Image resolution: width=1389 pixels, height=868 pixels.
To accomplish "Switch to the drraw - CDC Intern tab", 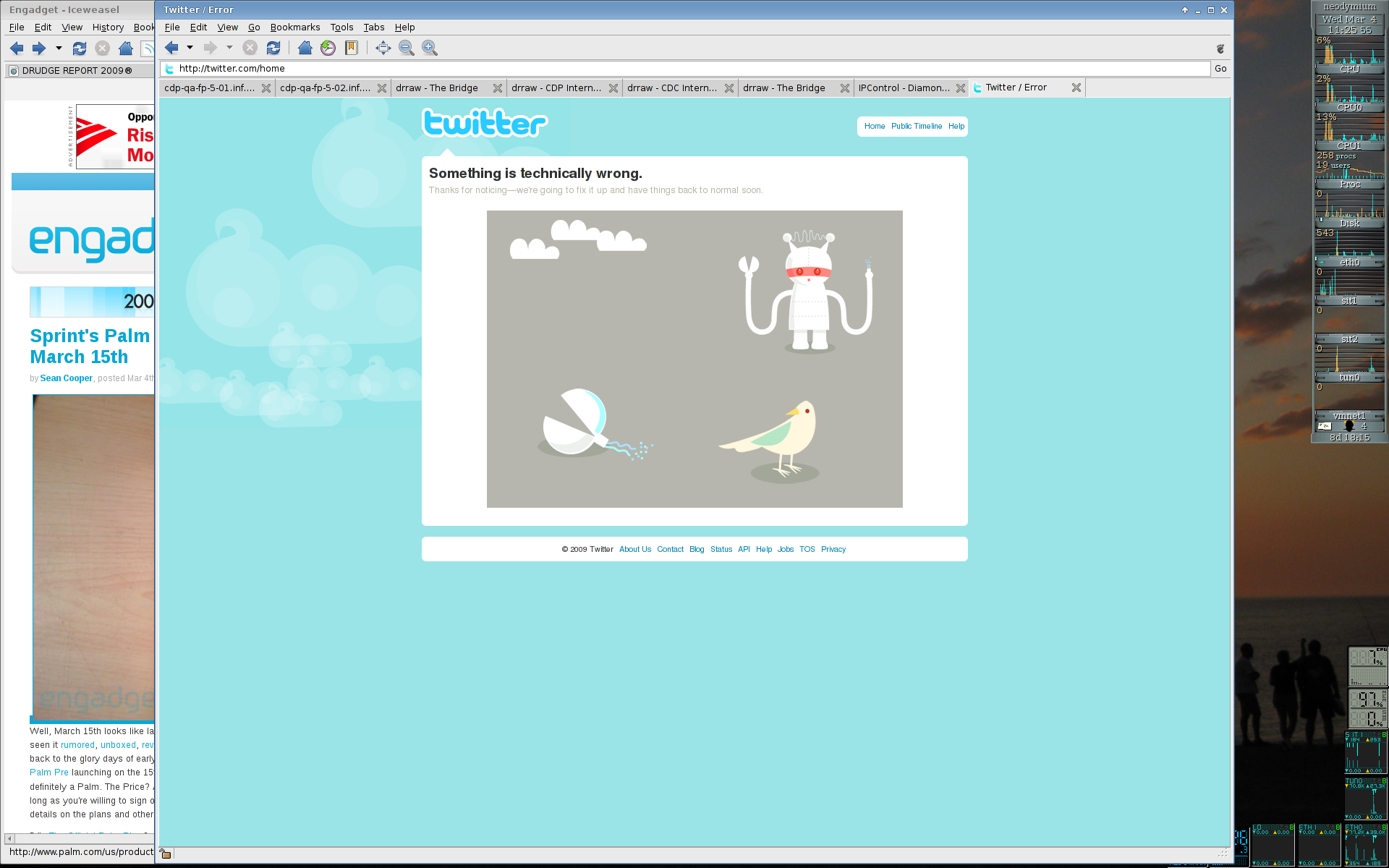I will [x=673, y=88].
